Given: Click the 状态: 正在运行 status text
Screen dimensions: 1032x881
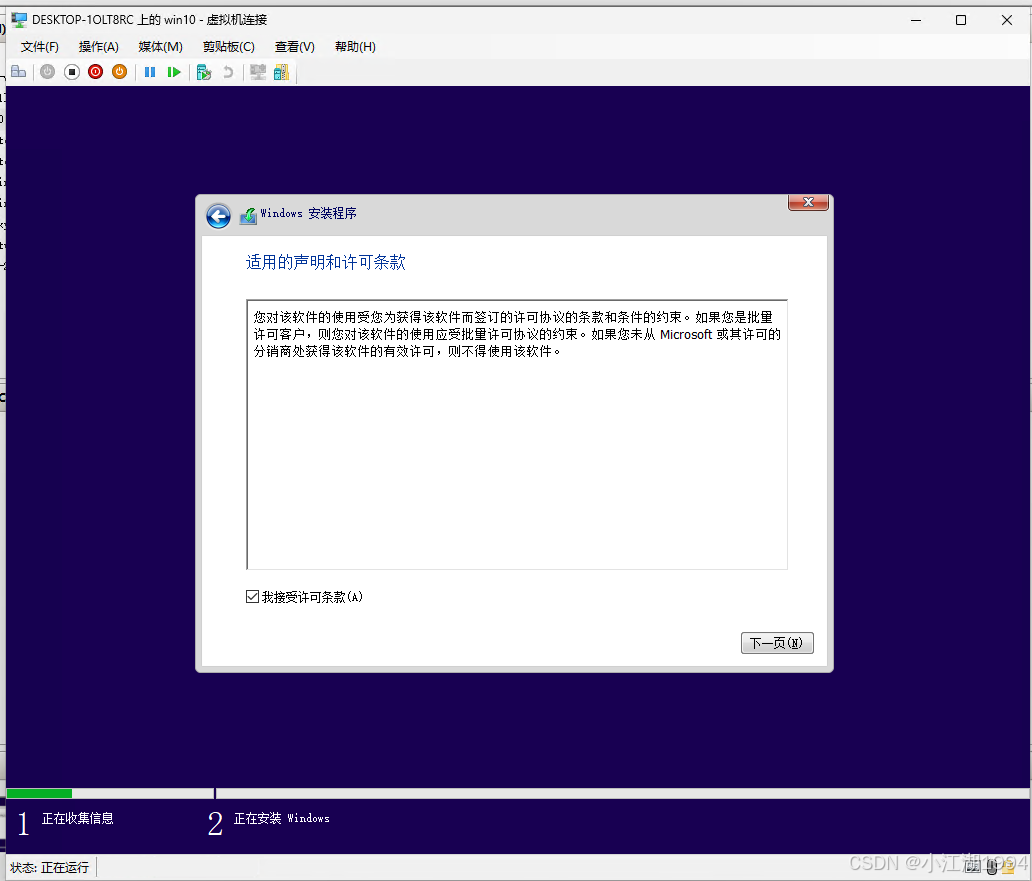Looking at the screenshot, I should (x=49, y=868).
